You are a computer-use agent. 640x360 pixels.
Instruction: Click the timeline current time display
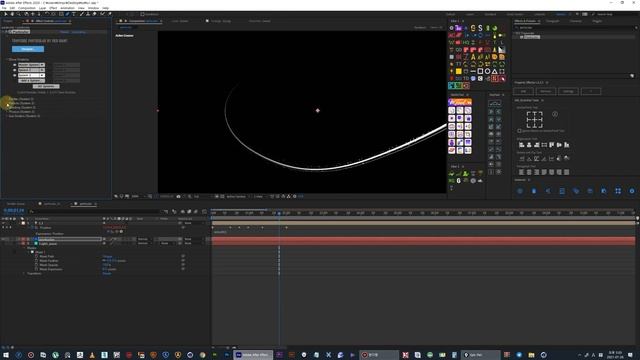pos(14,211)
